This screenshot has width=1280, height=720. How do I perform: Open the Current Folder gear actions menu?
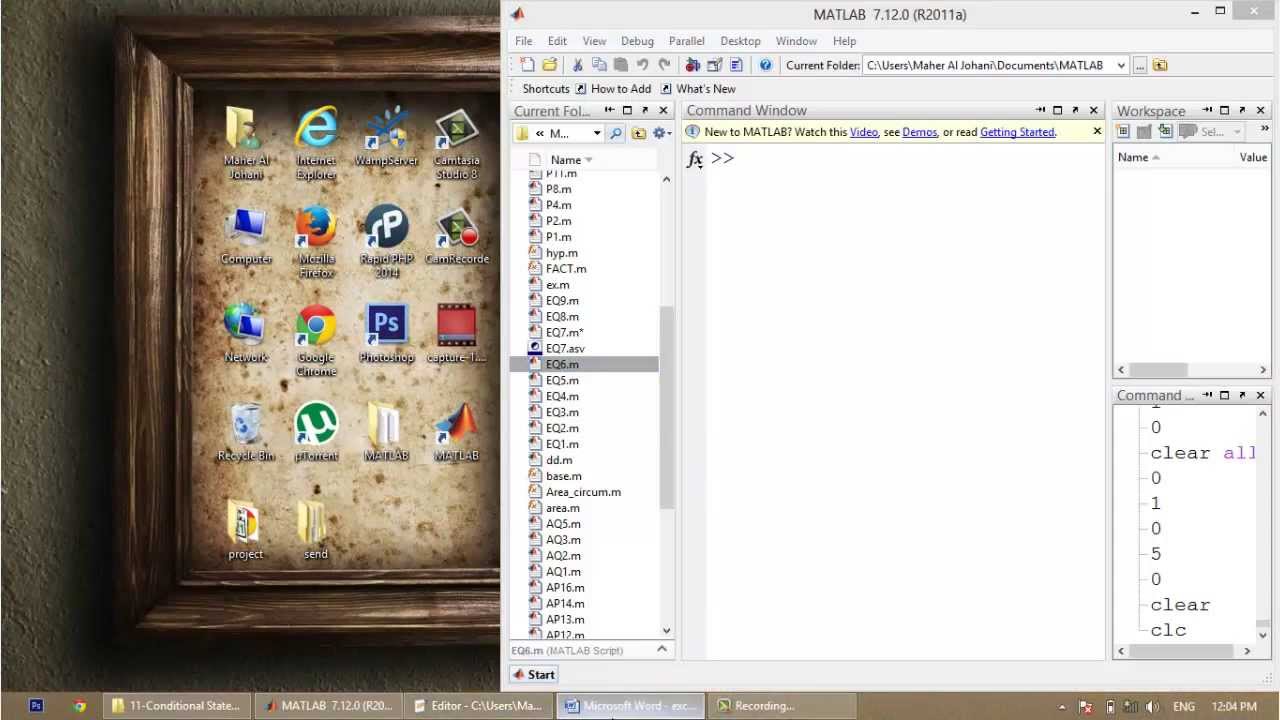[661, 133]
